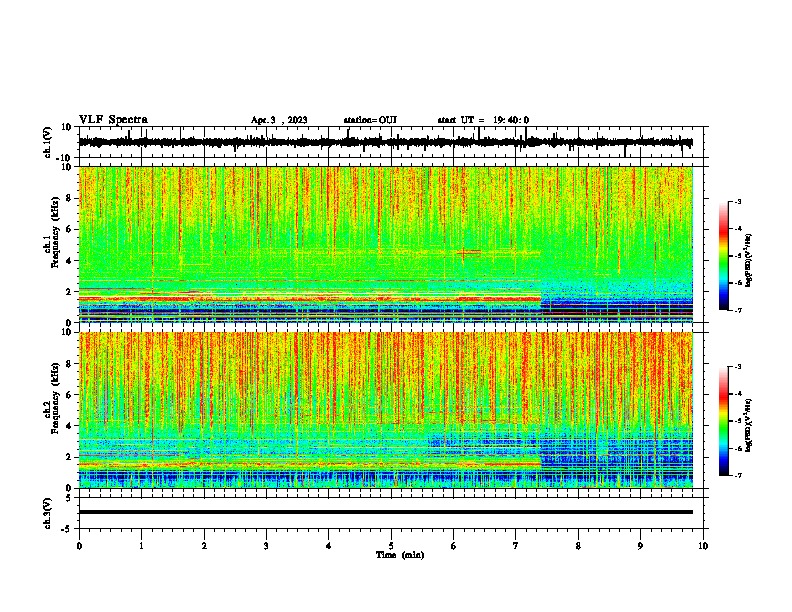Click the 'Time (min)' axis label
Viewport: 792px width, 612px height.
(x=400, y=555)
